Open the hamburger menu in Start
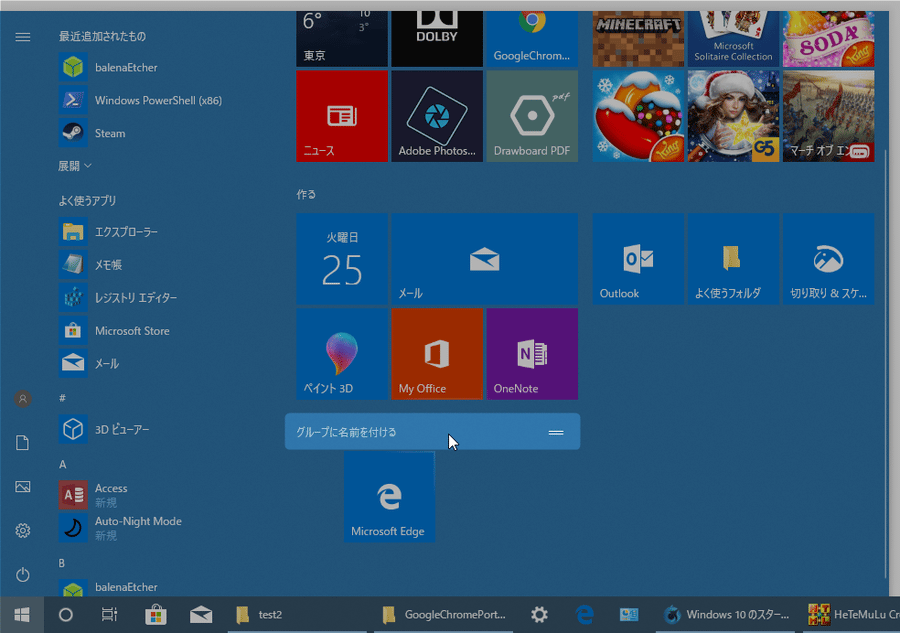The height and width of the screenshot is (633, 900). [22, 37]
